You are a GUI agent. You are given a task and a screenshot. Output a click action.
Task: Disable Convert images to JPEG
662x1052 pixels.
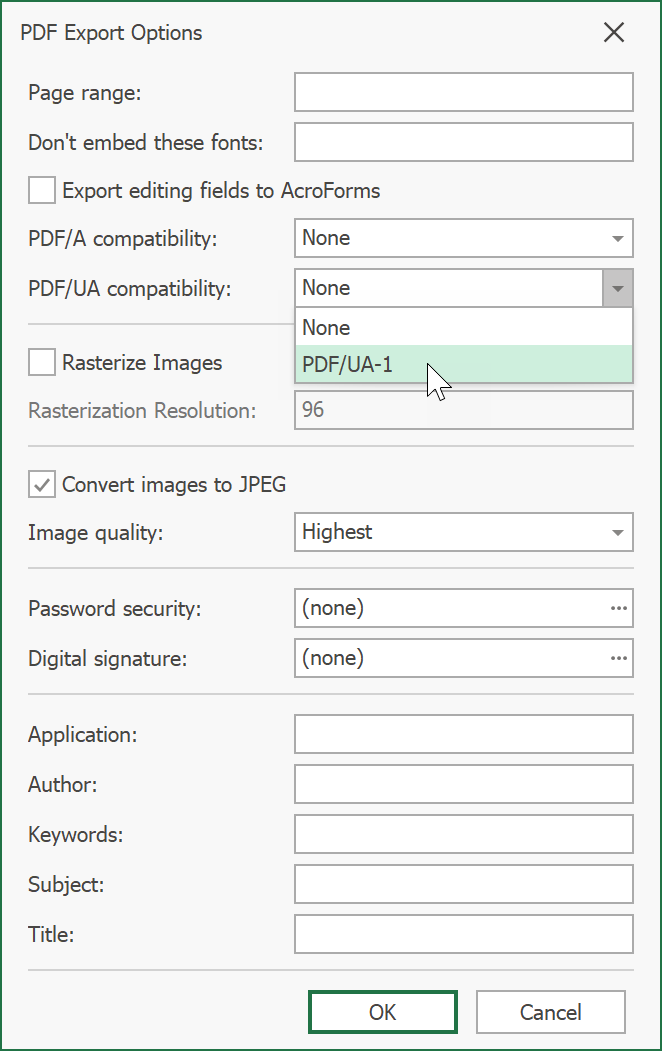pos(42,484)
